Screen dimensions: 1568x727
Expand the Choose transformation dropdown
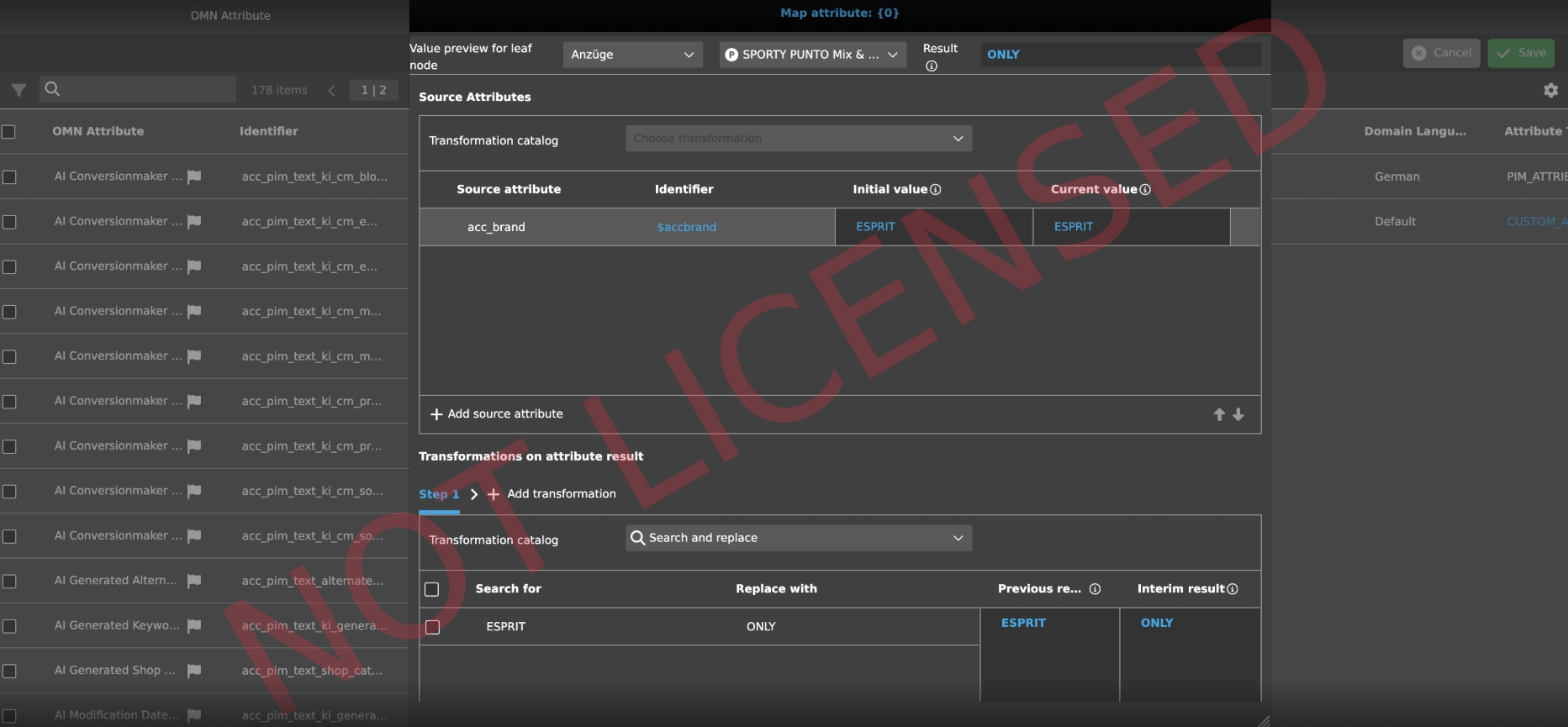(x=798, y=139)
